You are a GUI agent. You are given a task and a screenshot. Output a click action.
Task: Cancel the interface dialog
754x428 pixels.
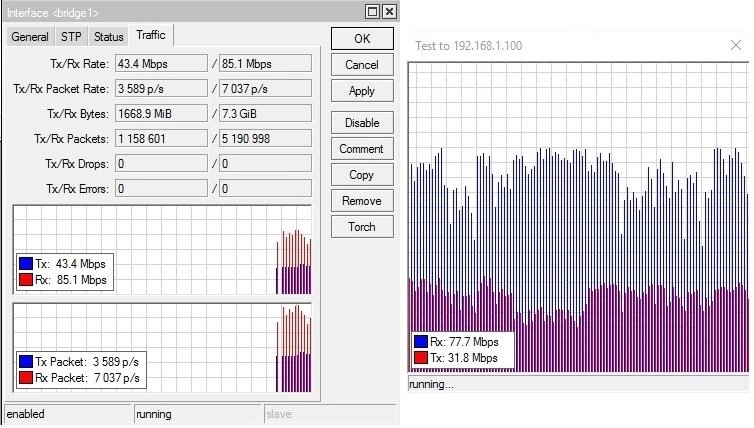click(361, 65)
